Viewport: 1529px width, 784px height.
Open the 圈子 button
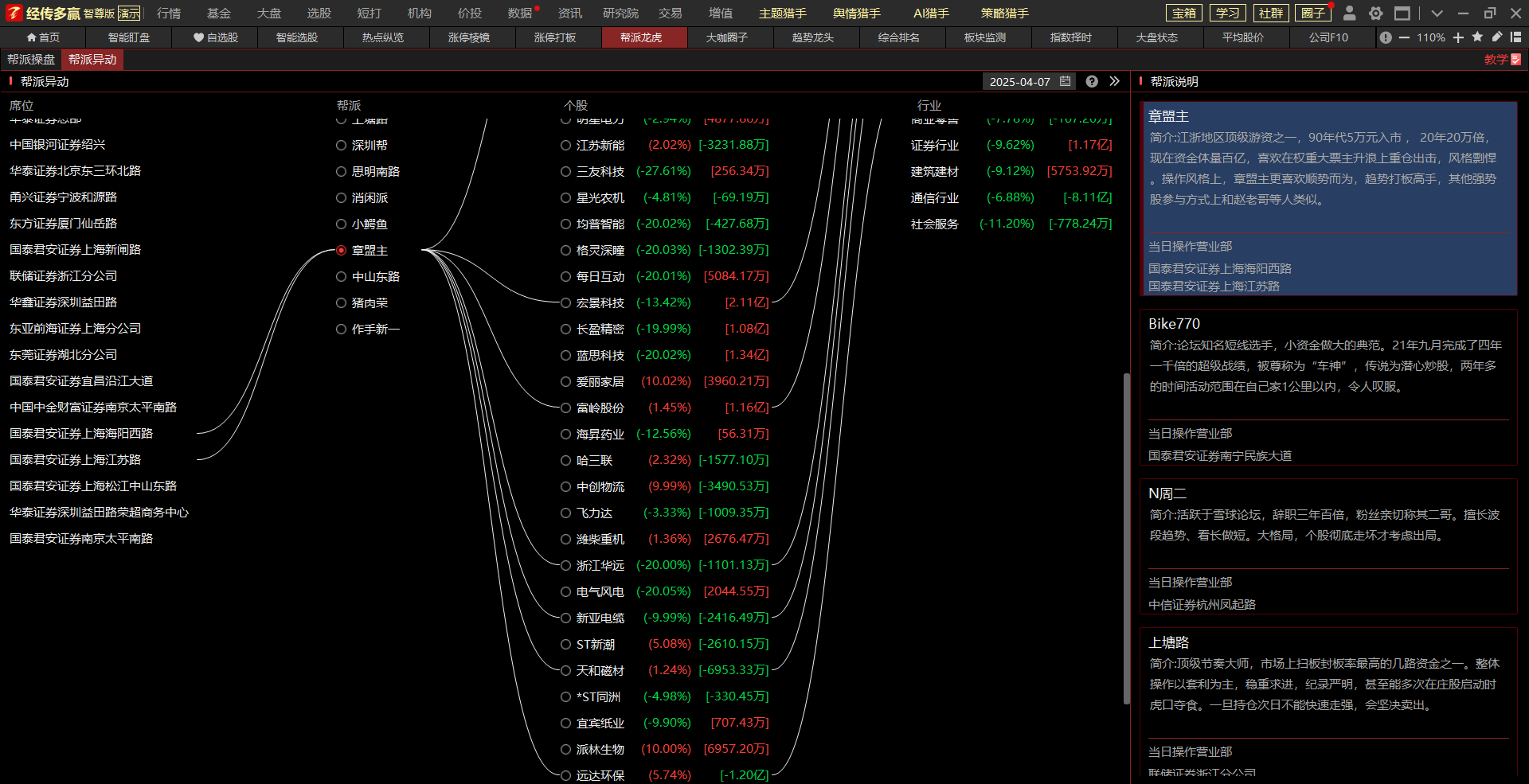(x=1313, y=13)
